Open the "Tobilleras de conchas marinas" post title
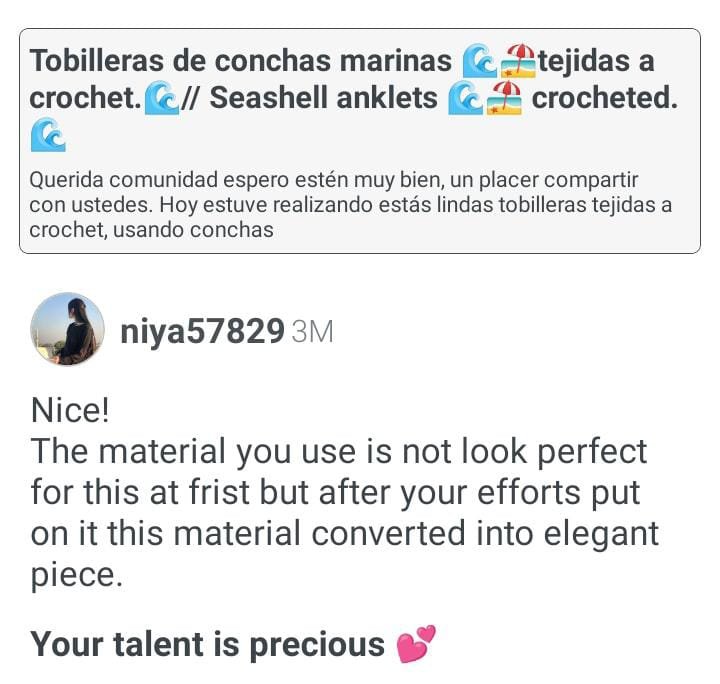 (241, 61)
